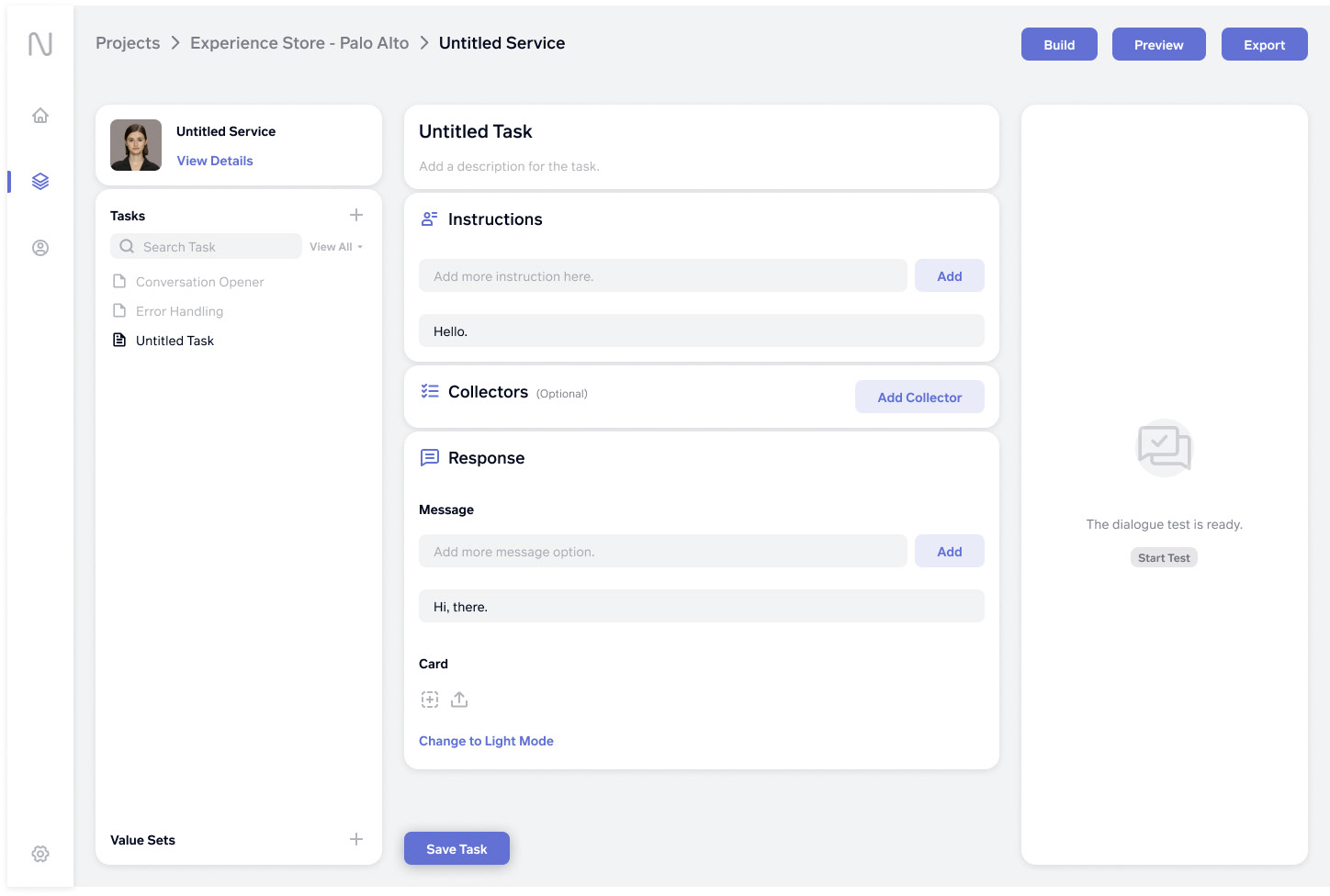
Task: Go to Experience Store - Palo Alto breadcrumb
Action: [299, 43]
